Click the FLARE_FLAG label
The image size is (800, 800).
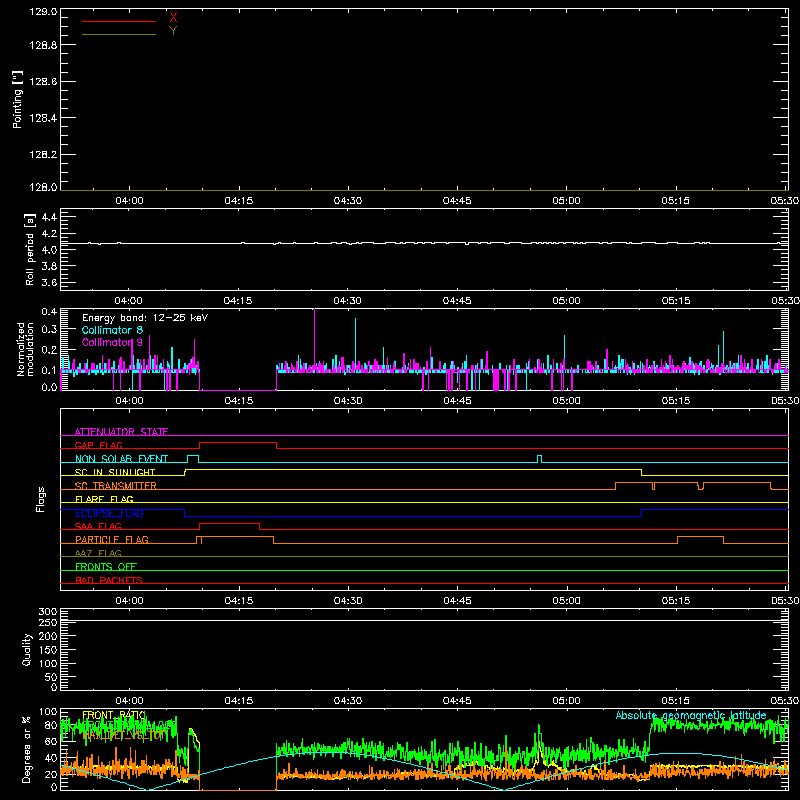point(104,499)
